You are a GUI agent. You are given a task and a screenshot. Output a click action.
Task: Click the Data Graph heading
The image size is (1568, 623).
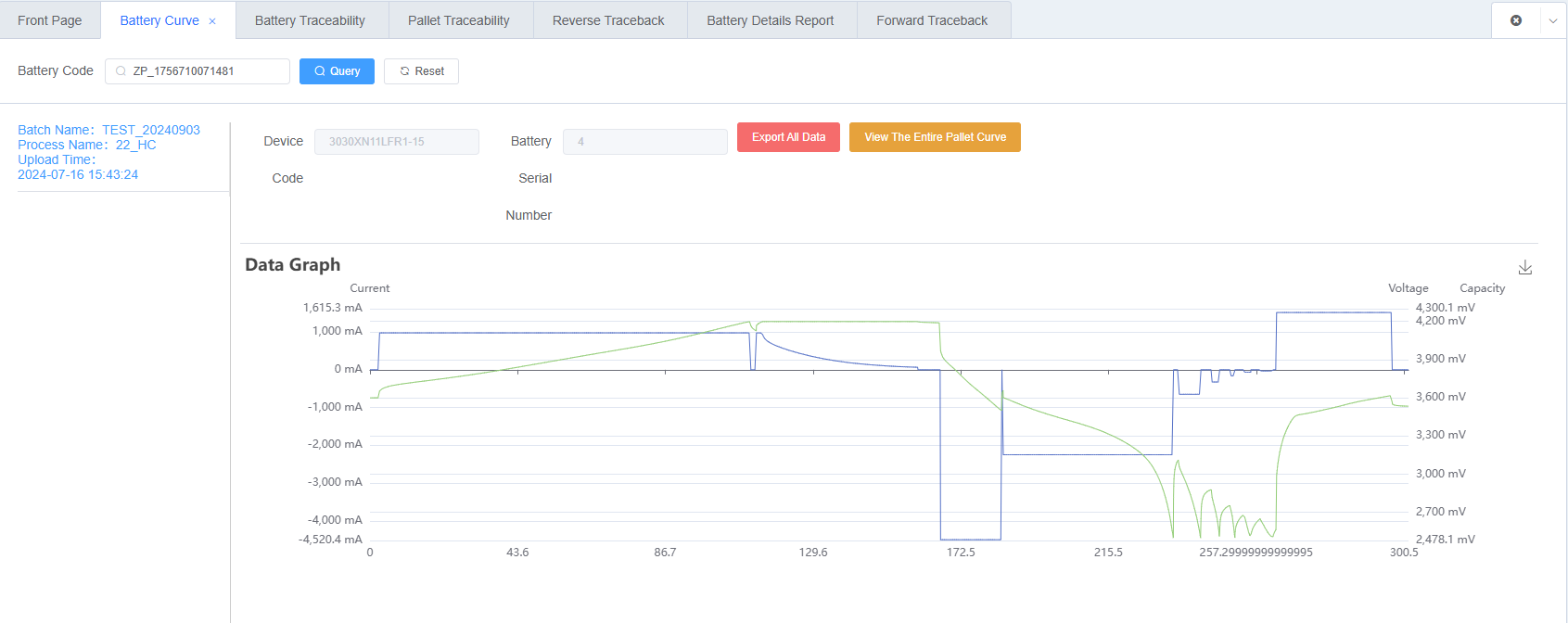click(292, 265)
